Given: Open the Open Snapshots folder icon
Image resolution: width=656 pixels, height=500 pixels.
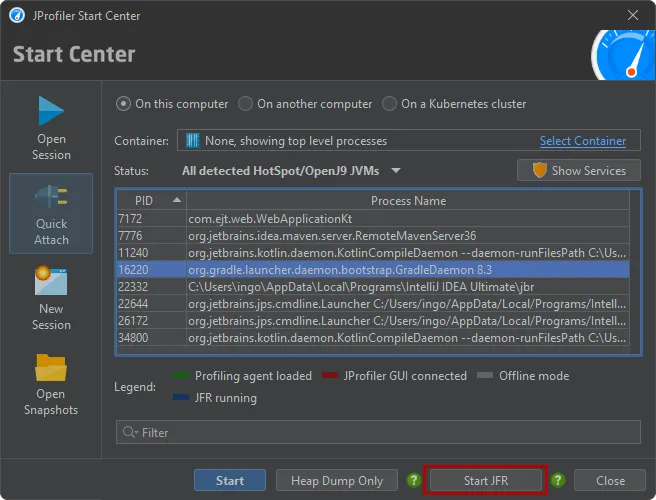Looking at the screenshot, I should click(51, 368).
